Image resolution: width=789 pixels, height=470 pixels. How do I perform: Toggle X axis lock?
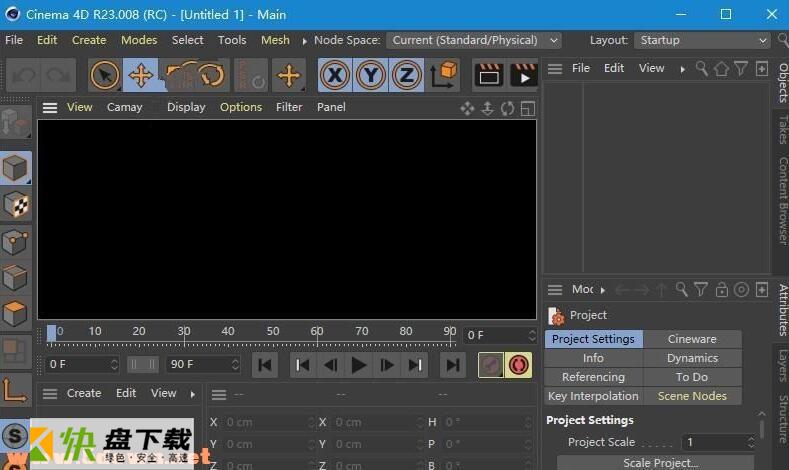(x=335, y=75)
